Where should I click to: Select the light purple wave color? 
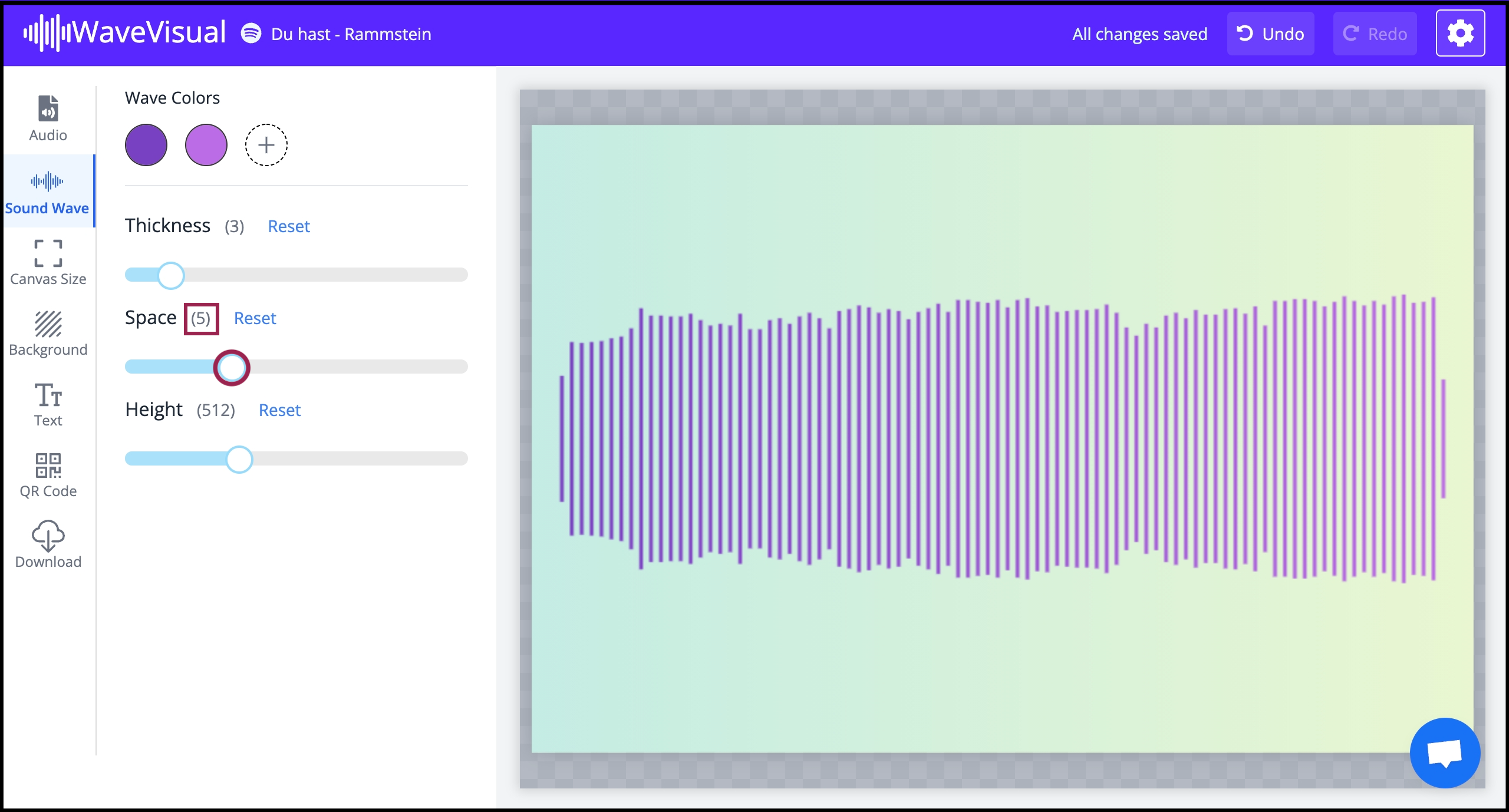tap(206, 144)
